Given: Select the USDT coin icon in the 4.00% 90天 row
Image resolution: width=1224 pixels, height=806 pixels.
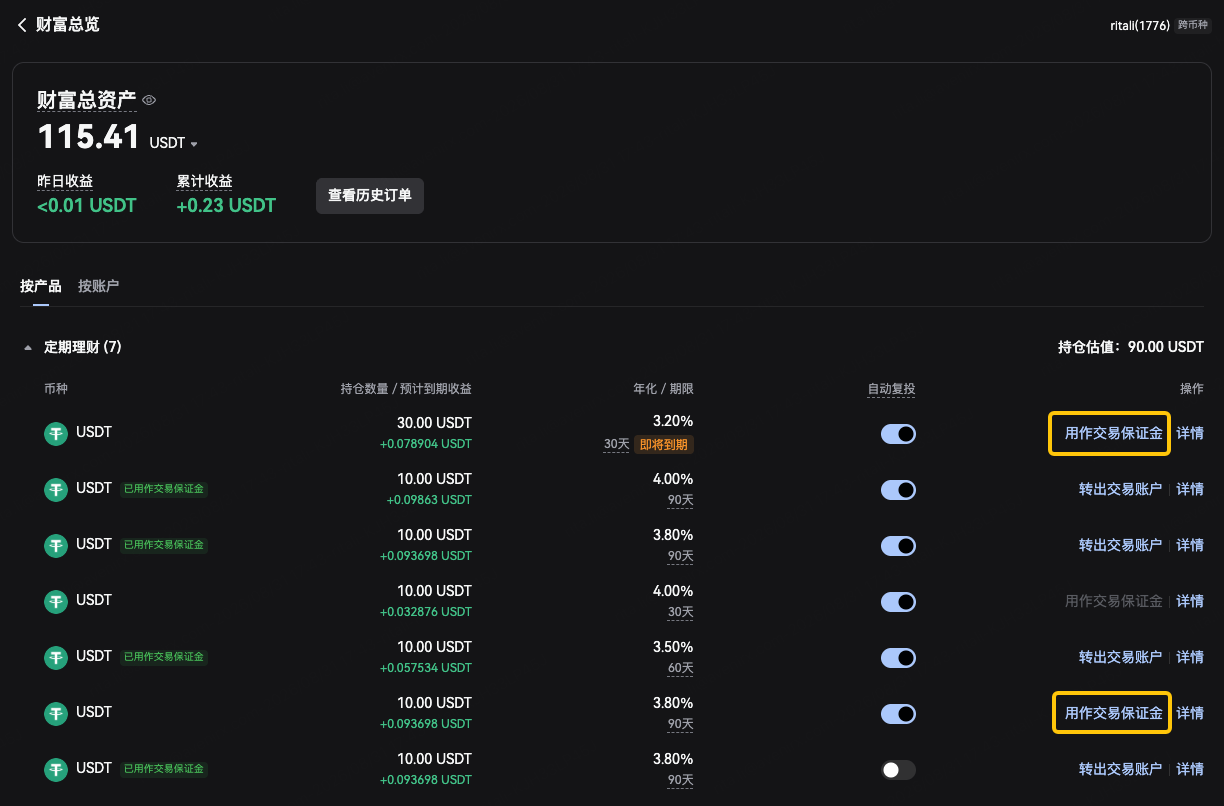Looking at the screenshot, I should 56,490.
